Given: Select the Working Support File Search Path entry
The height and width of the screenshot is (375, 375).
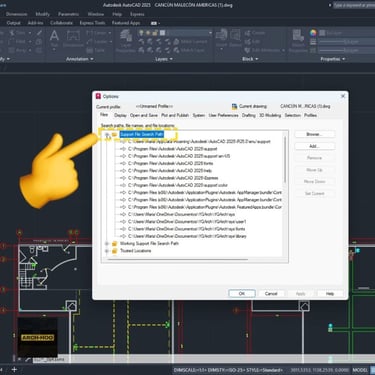Looking at the screenshot, I should tap(149, 244).
